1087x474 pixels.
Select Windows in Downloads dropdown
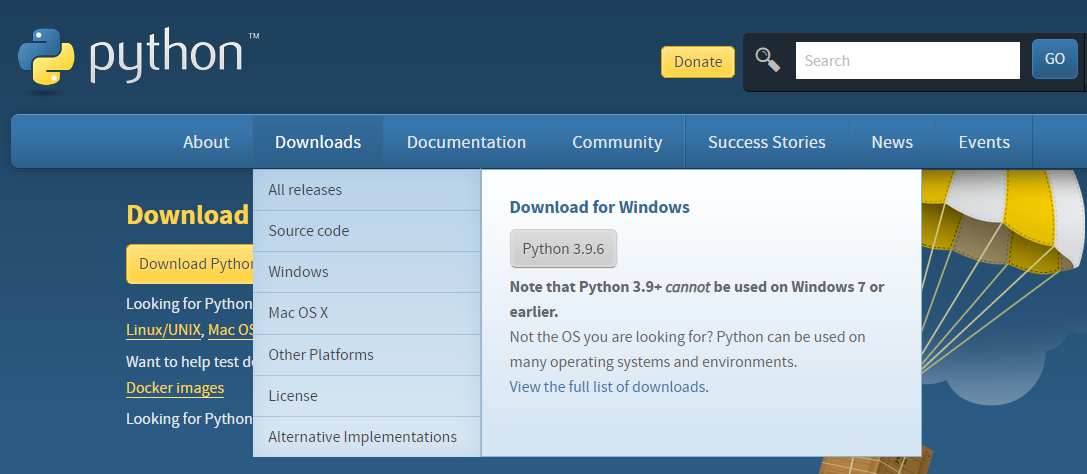(x=367, y=272)
